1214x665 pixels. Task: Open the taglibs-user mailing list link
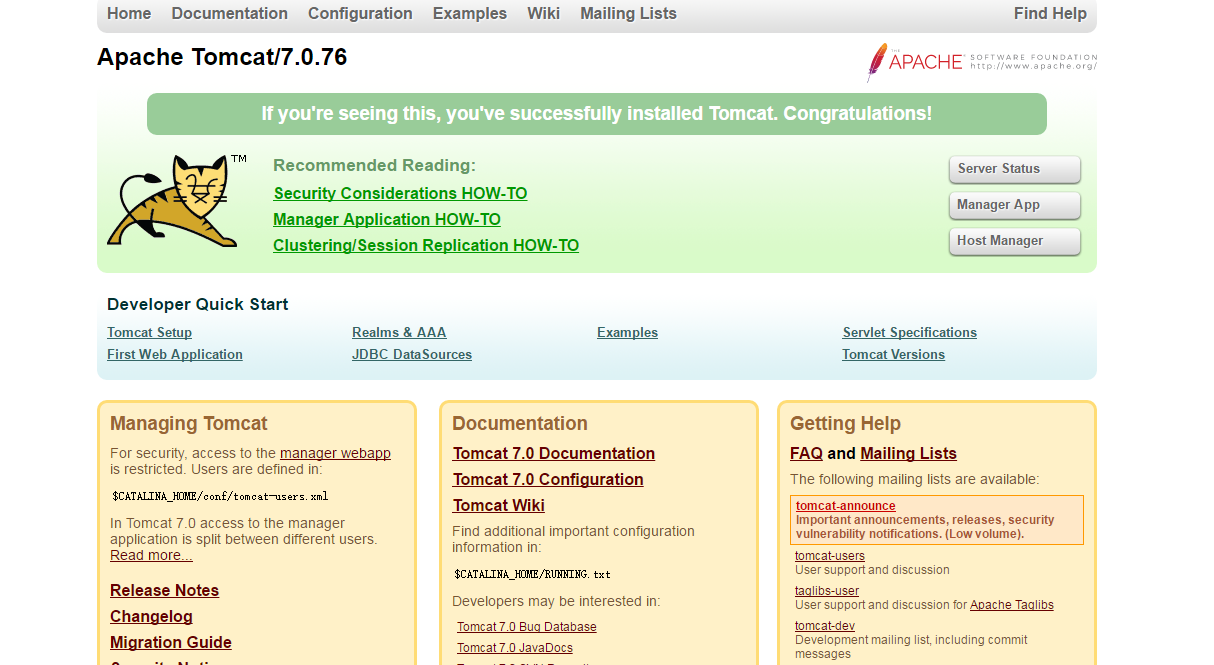pos(827,591)
